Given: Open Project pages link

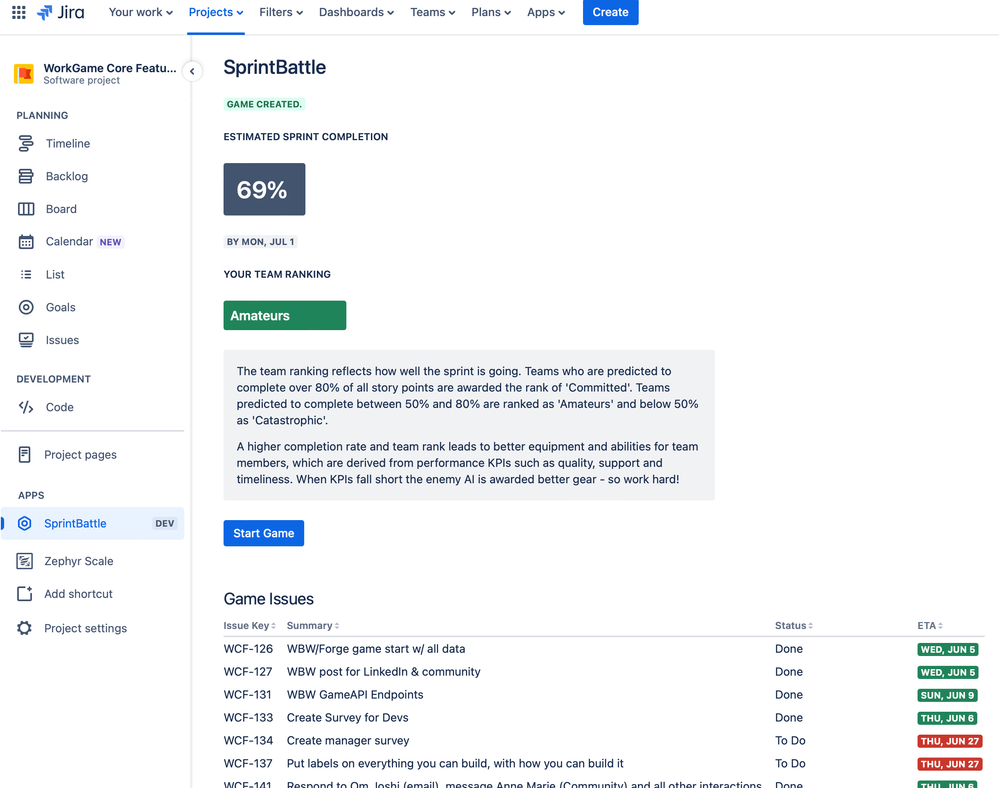Looking at the screenshot, I should click(x=80, y=455).
